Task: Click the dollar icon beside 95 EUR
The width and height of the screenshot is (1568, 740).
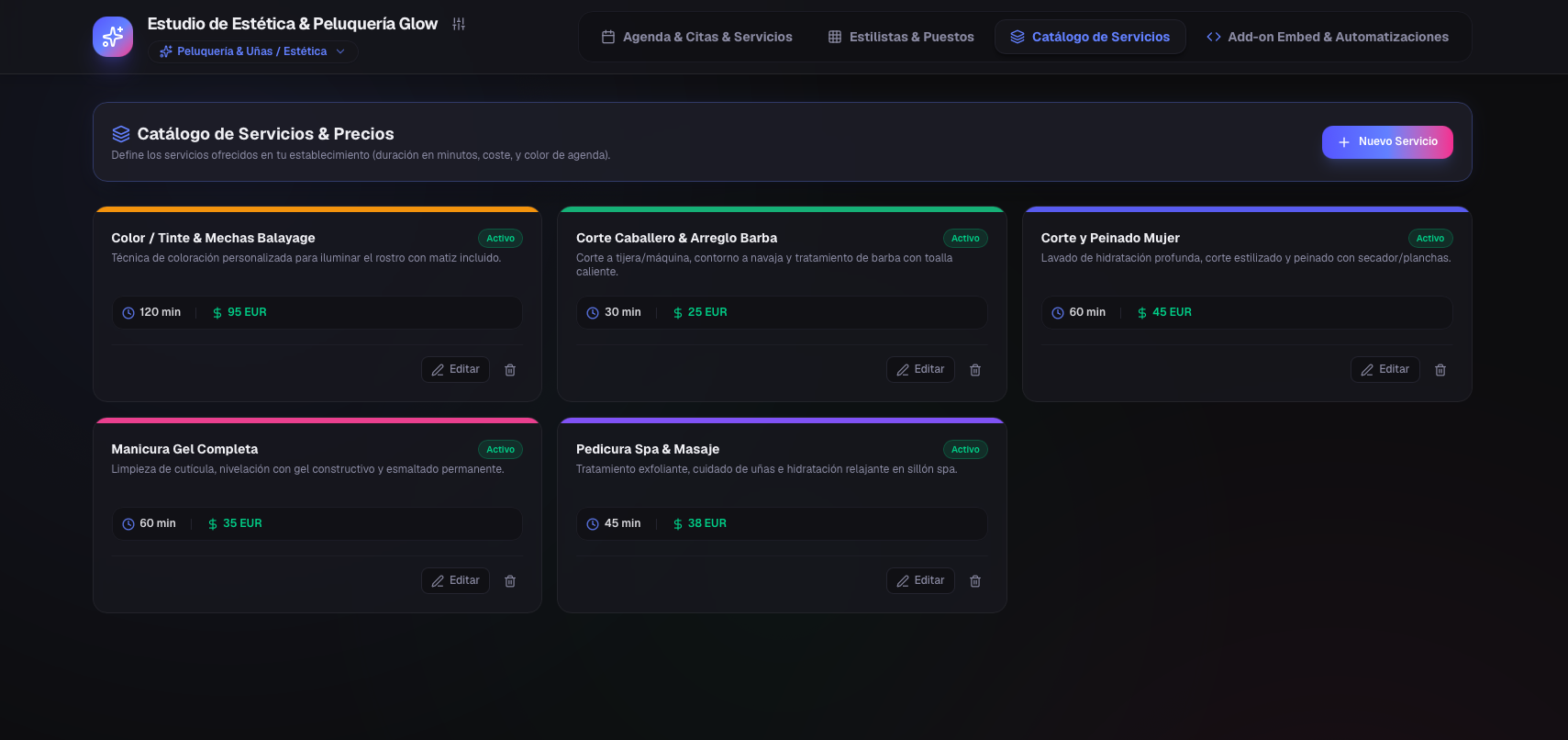Action: (217, 313)
